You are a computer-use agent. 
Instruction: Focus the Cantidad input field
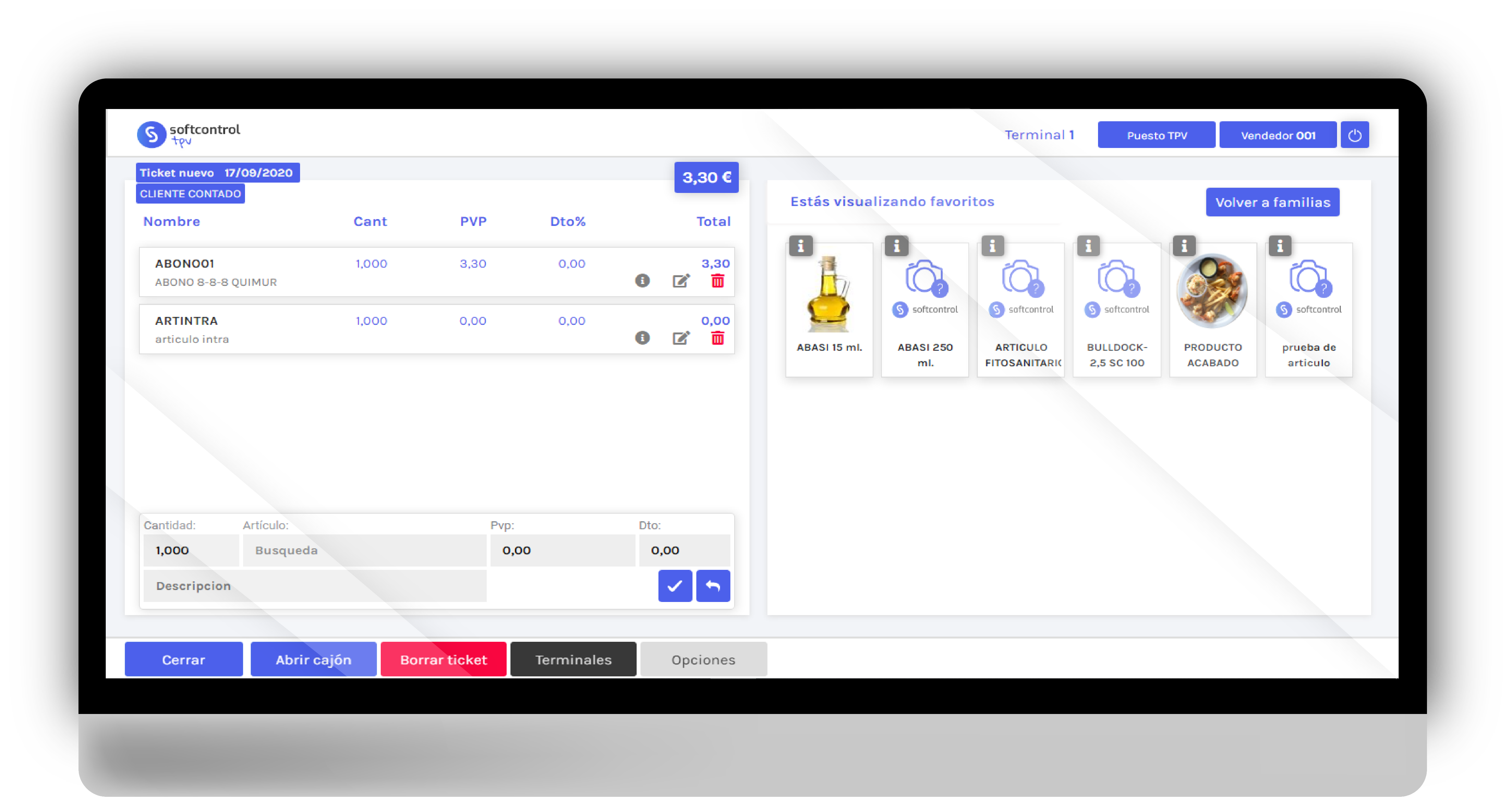point(191,550)
